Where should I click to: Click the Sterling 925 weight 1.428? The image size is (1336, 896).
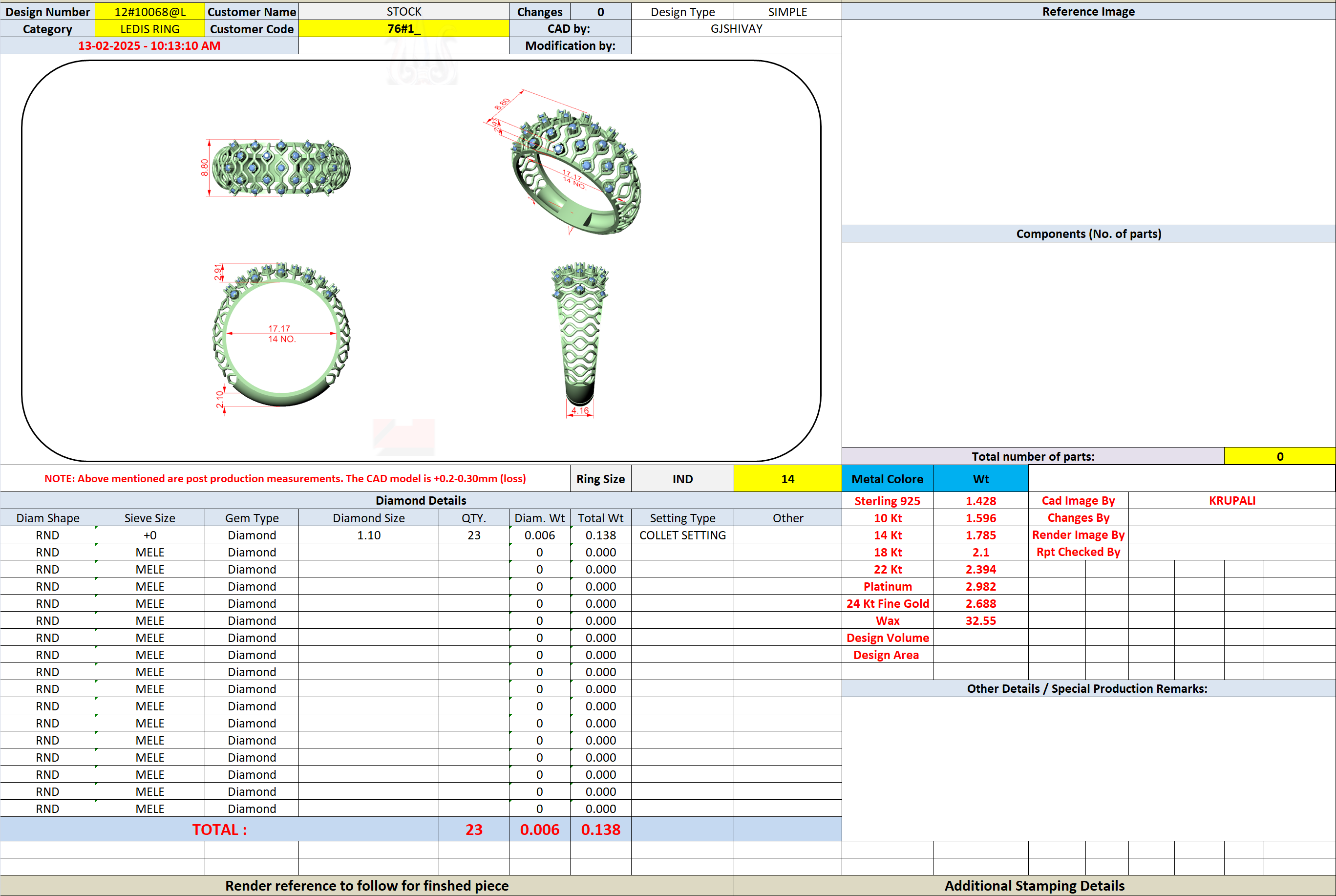(x=981, y=501)
